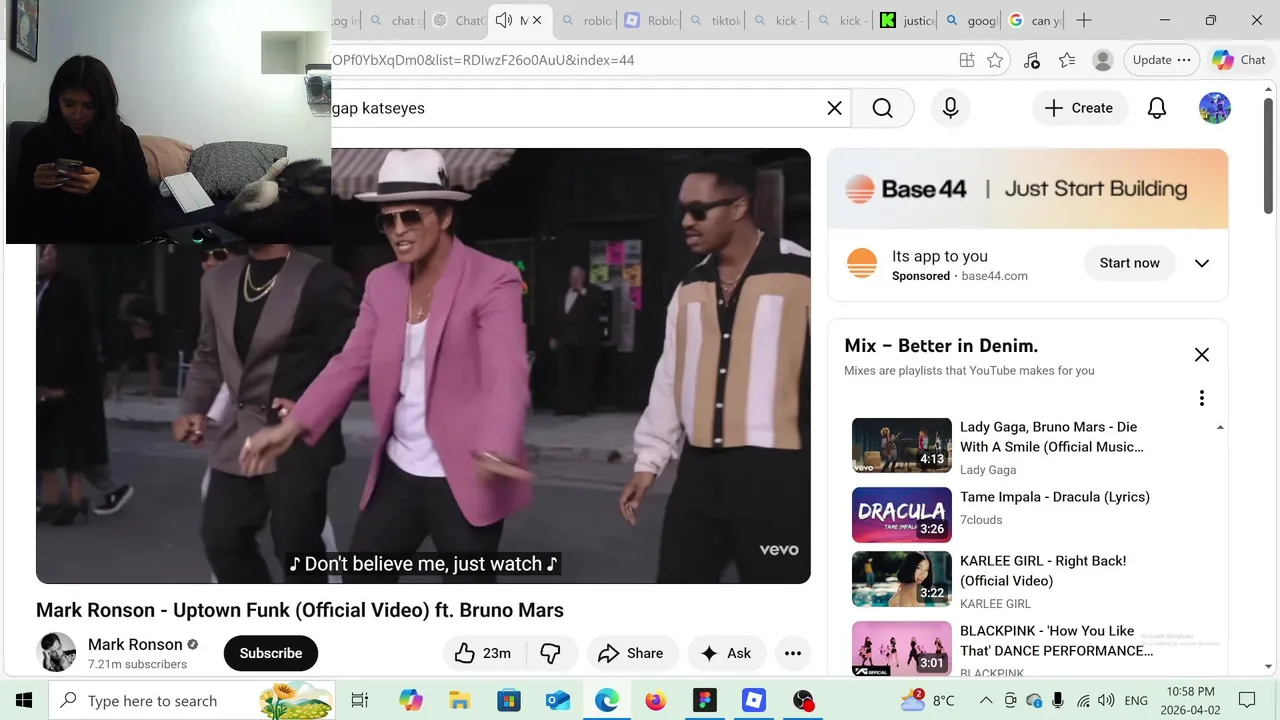
Task: Open the Windows Start menu
Action: click(x=23, y=700)
